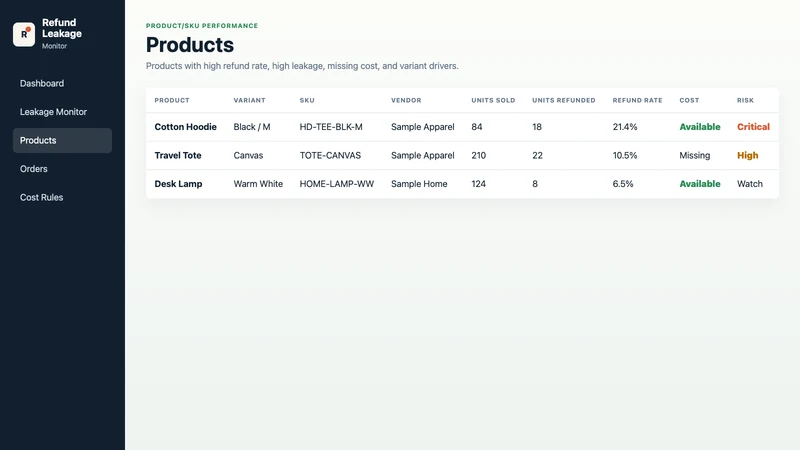The width and height of the screenshot is (800, 450).
Task: Click the UNITS REFUNDED column header
Action: (564, 101)
